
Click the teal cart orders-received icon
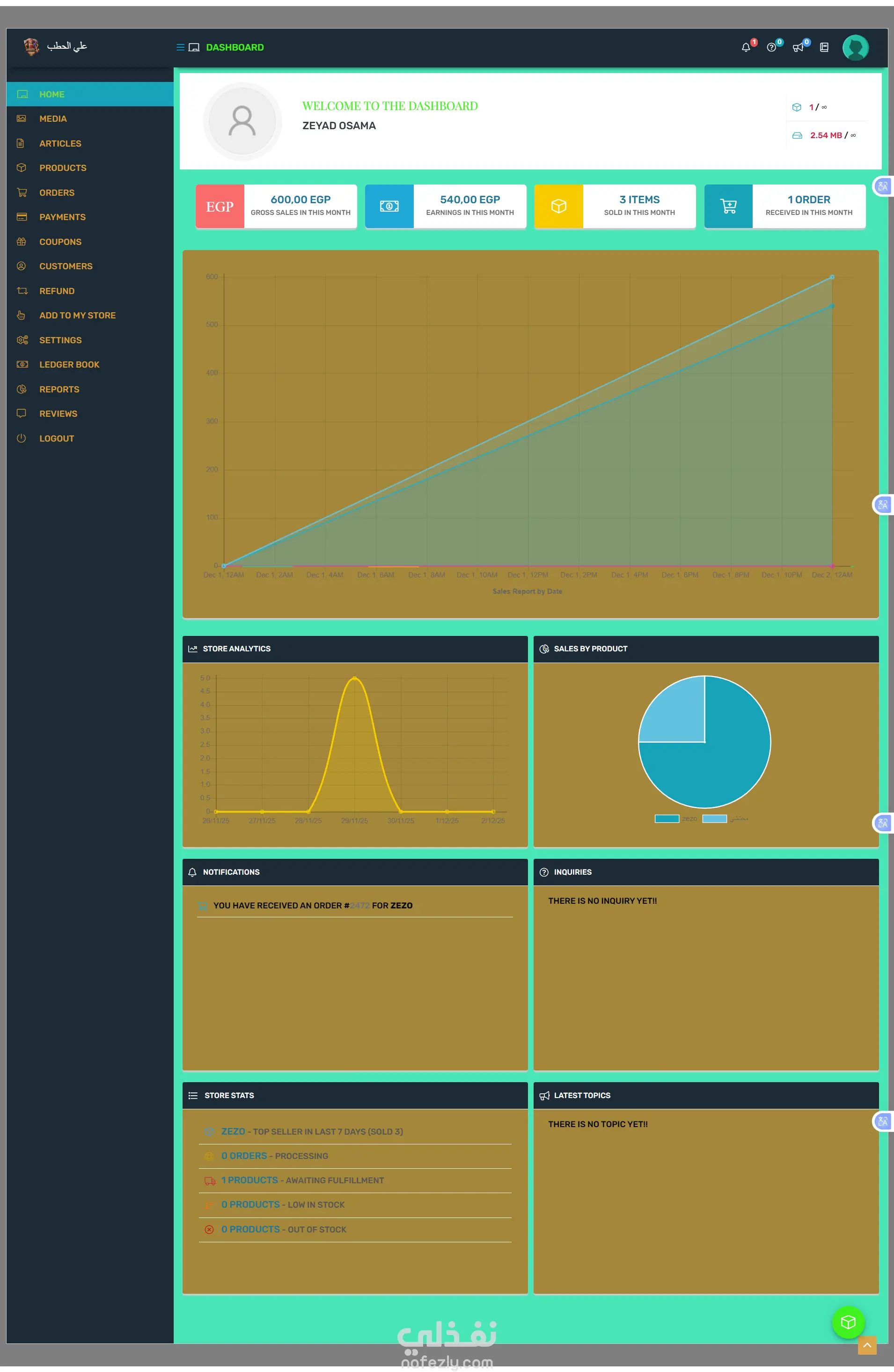pos(729,207)
